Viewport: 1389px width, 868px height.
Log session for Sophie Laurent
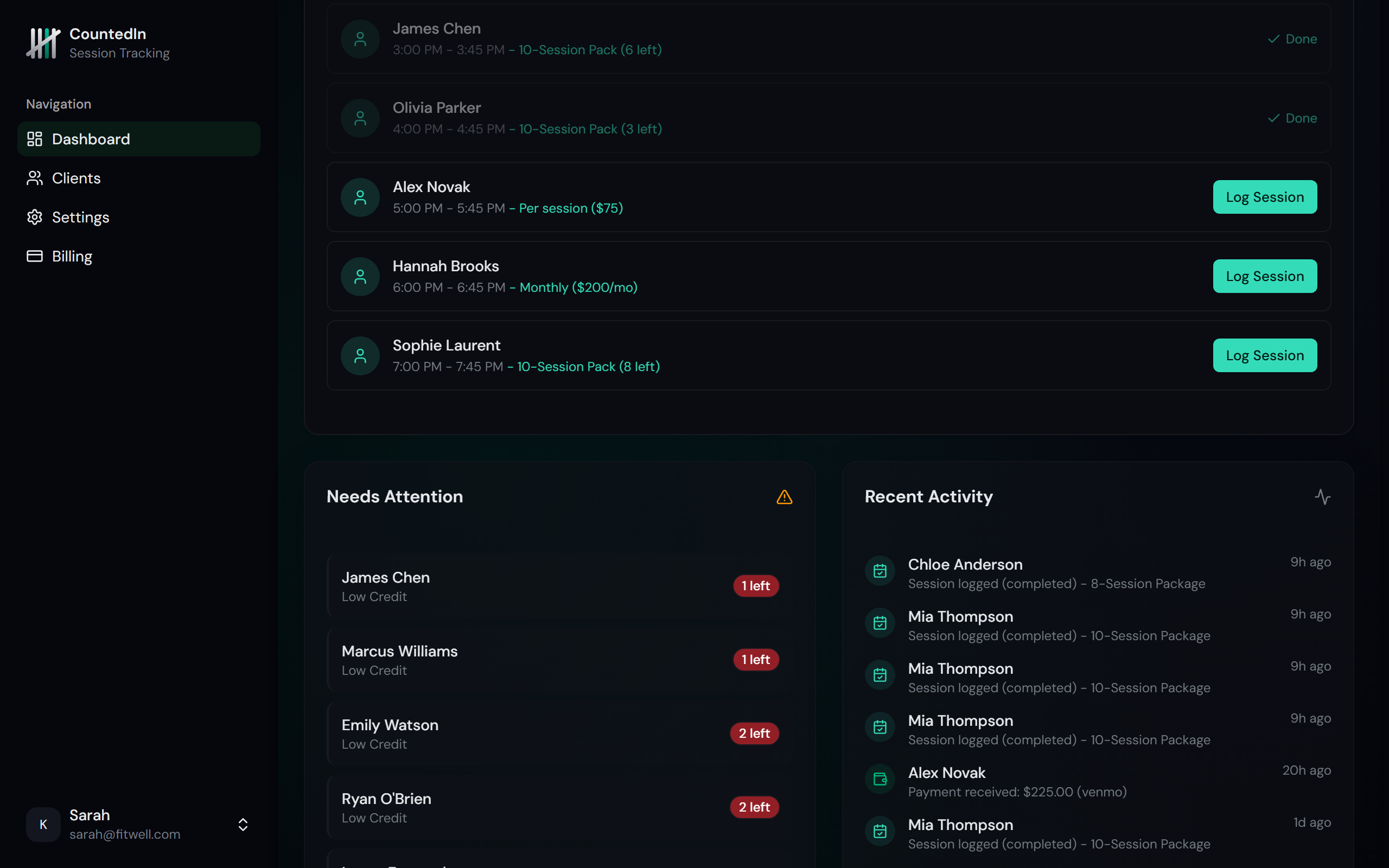tap(1265, 355)
